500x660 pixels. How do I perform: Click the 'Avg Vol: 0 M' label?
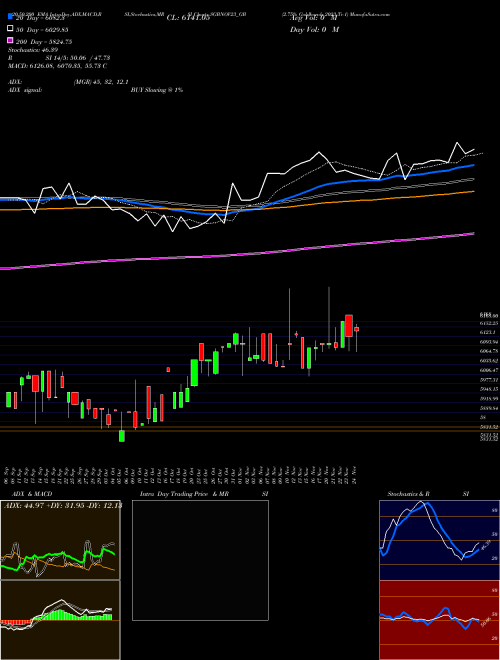[314, 18]
